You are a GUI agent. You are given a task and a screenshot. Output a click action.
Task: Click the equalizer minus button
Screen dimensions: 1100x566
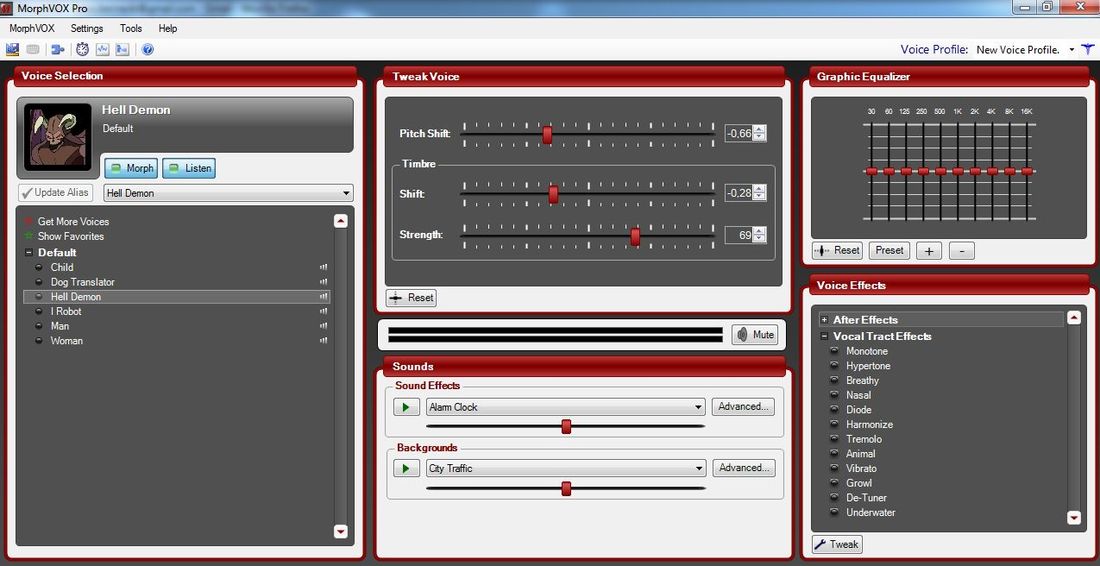pos(962,251)
